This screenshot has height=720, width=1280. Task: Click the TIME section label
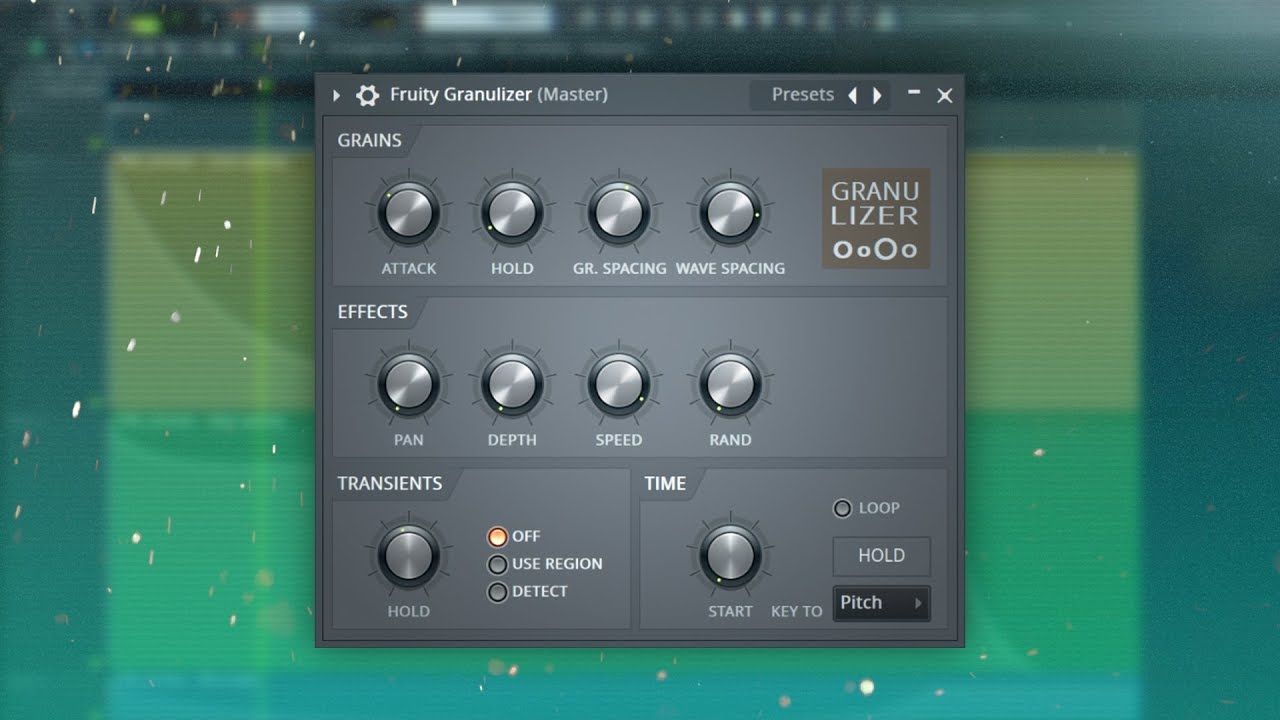(665, 483)
